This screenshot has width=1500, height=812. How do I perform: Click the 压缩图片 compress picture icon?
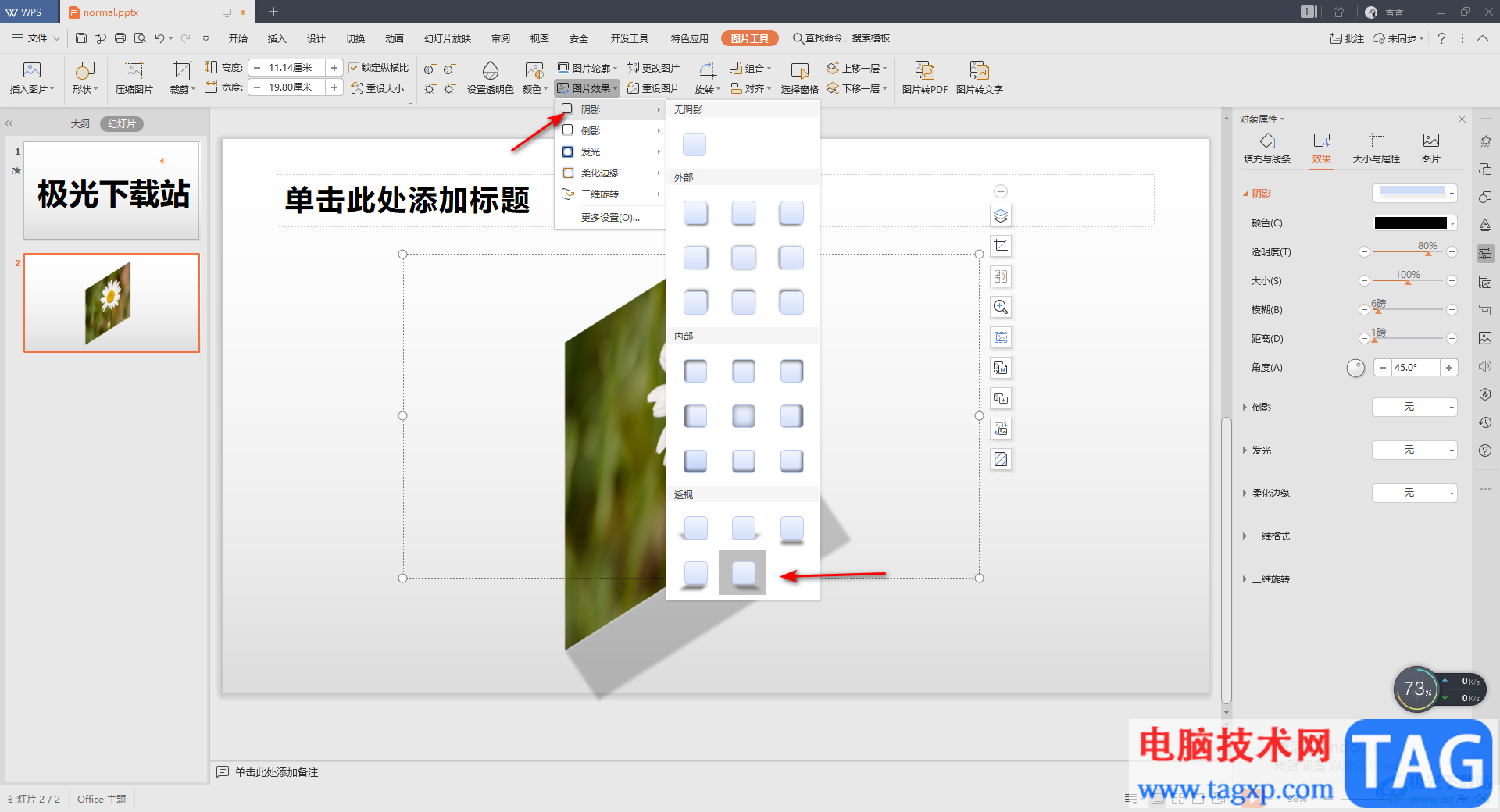(x=134, y=71)
